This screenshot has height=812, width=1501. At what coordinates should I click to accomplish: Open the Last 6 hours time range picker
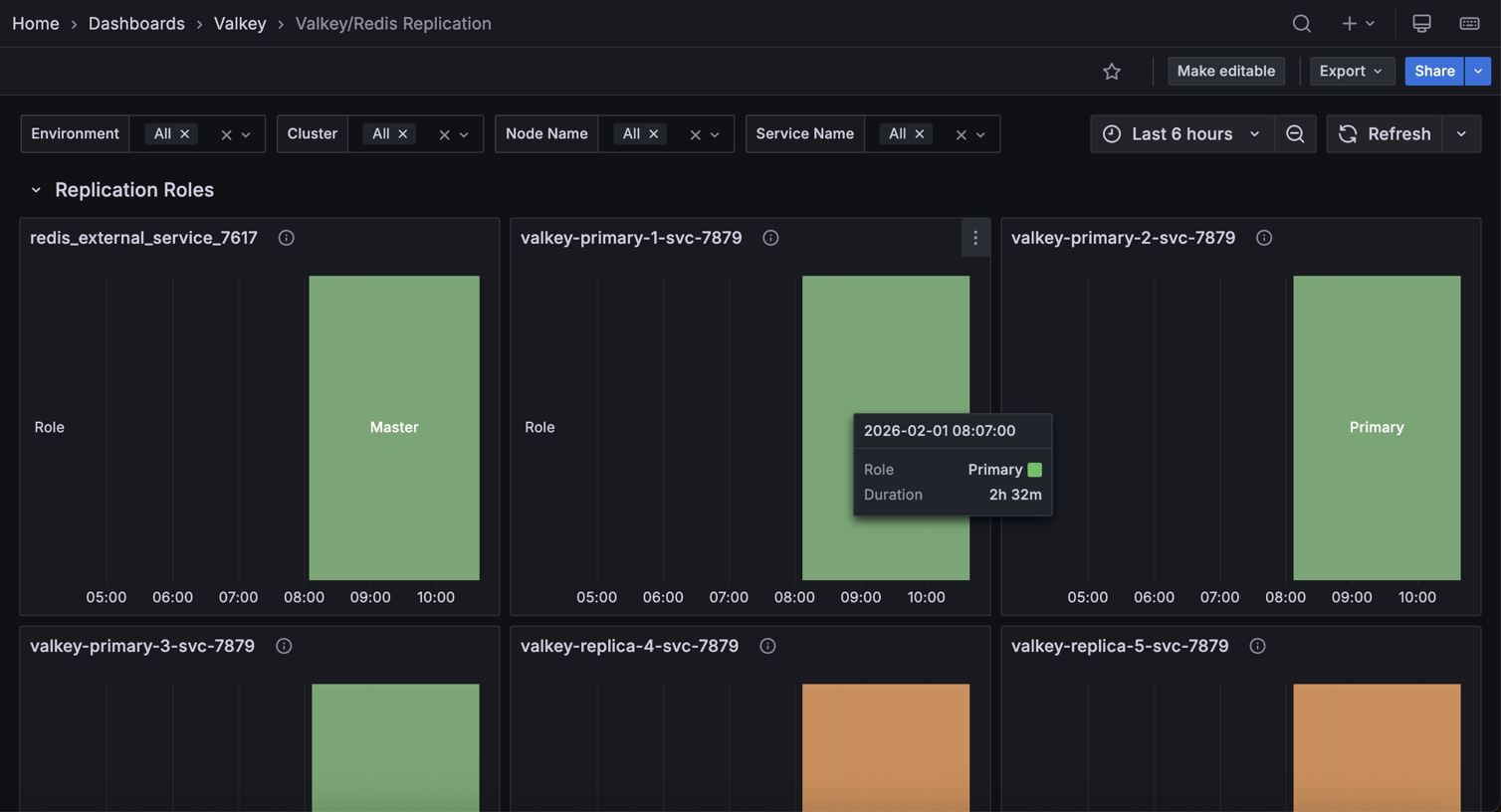[x=1181, y=133]
